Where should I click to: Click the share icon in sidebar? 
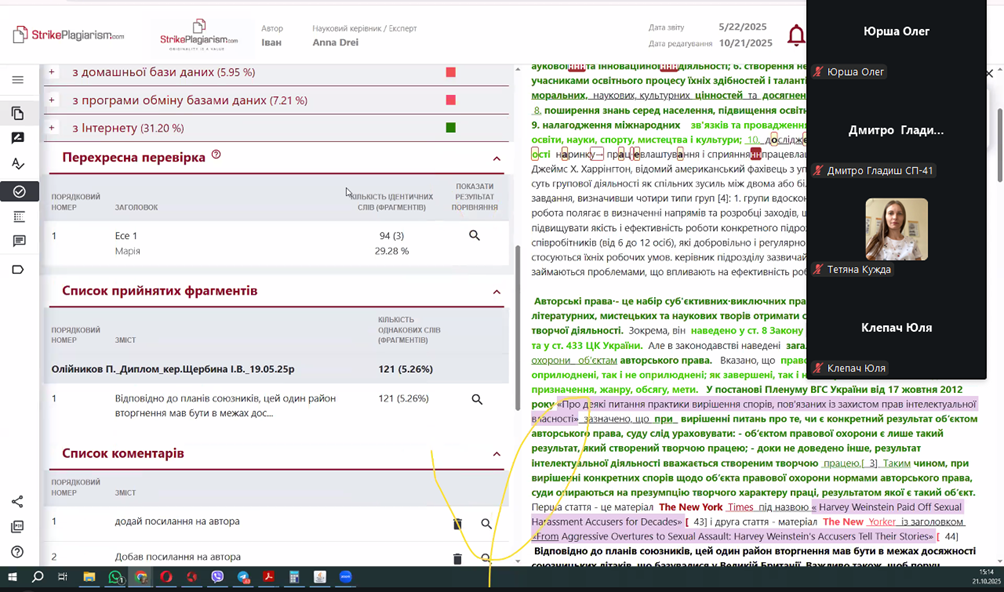click(x=18, y=502)
